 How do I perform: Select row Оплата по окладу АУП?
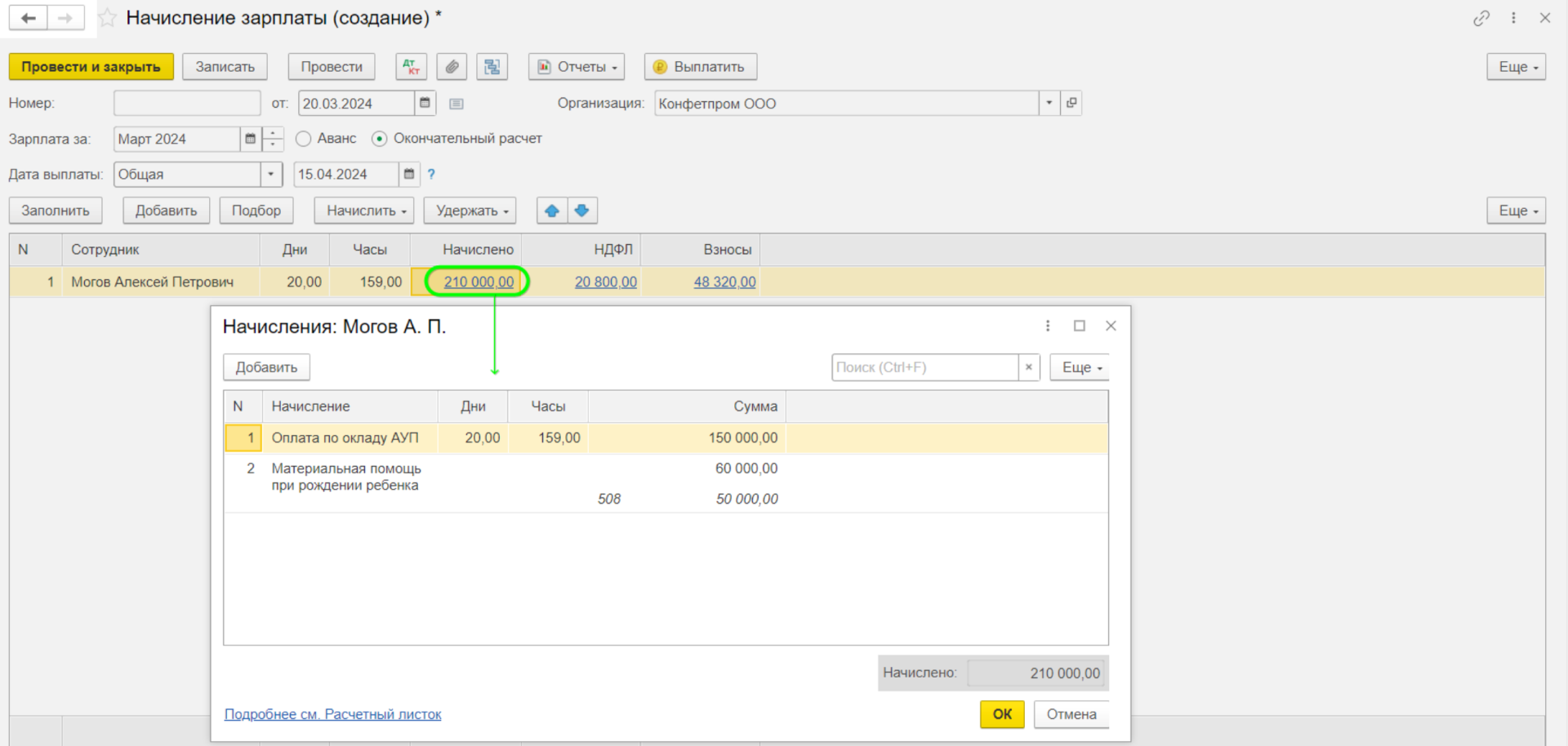(666, 438)
